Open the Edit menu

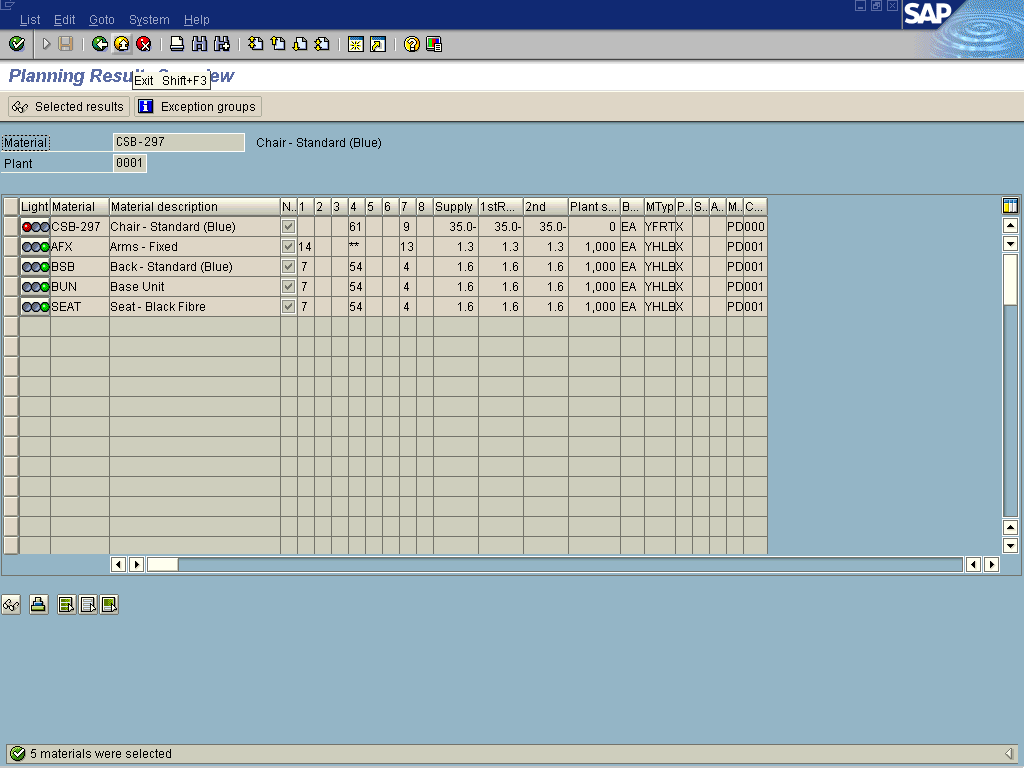65,20
